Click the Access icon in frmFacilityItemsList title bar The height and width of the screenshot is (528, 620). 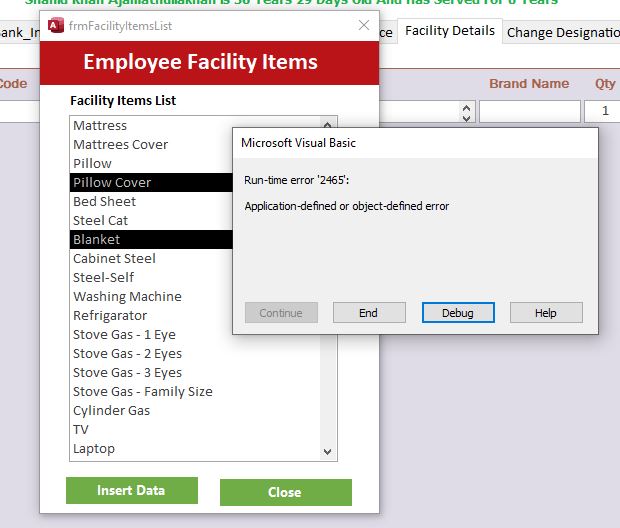click(x=56, y=26)
